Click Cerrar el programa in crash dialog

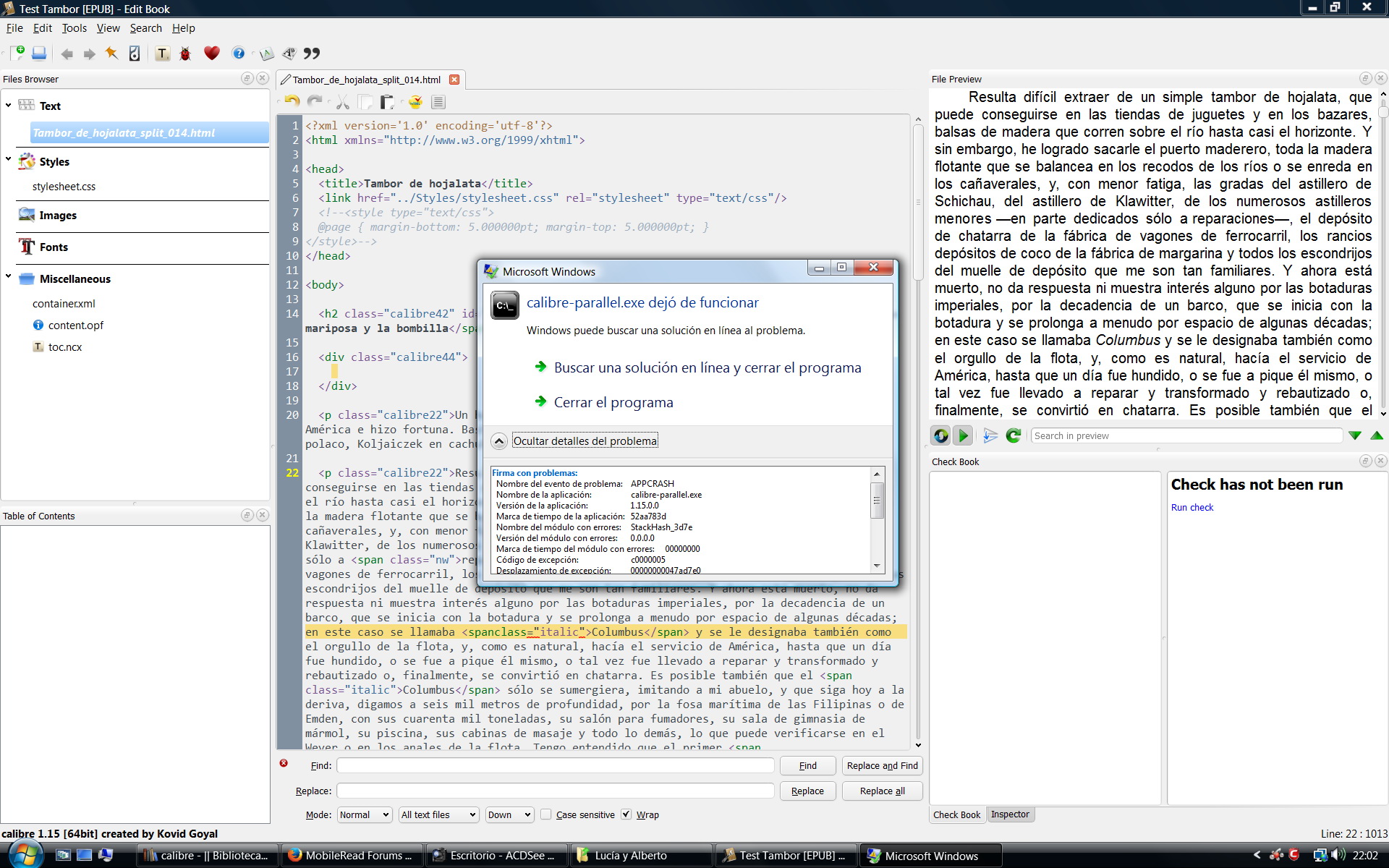[613, 403]
